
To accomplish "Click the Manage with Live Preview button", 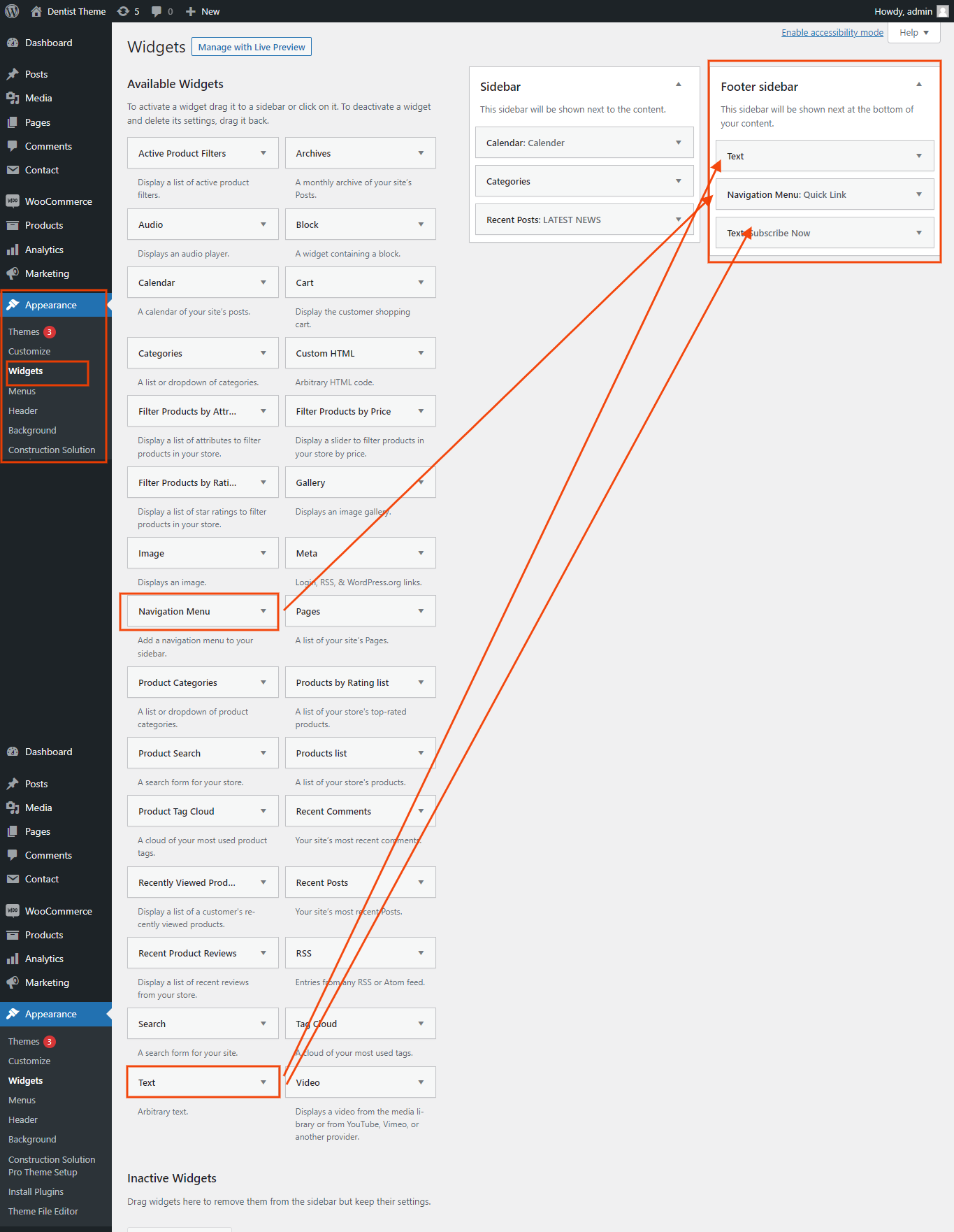I will pyautogui.click(x=252, y=47).
